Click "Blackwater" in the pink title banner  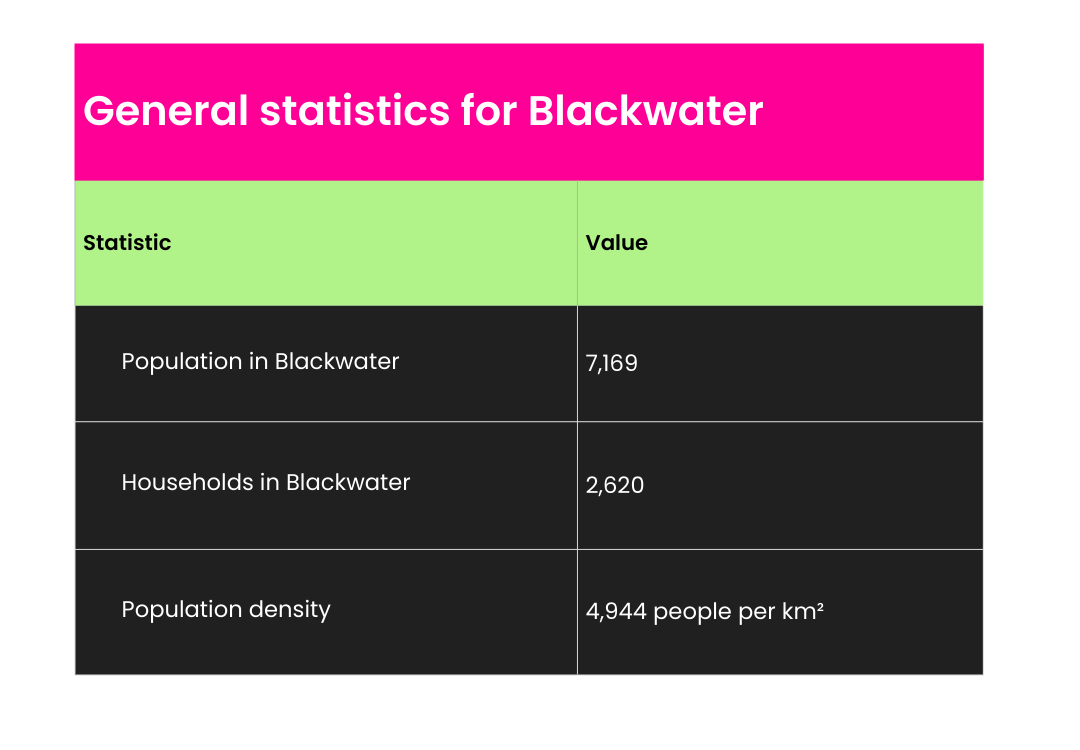(646, 111)
